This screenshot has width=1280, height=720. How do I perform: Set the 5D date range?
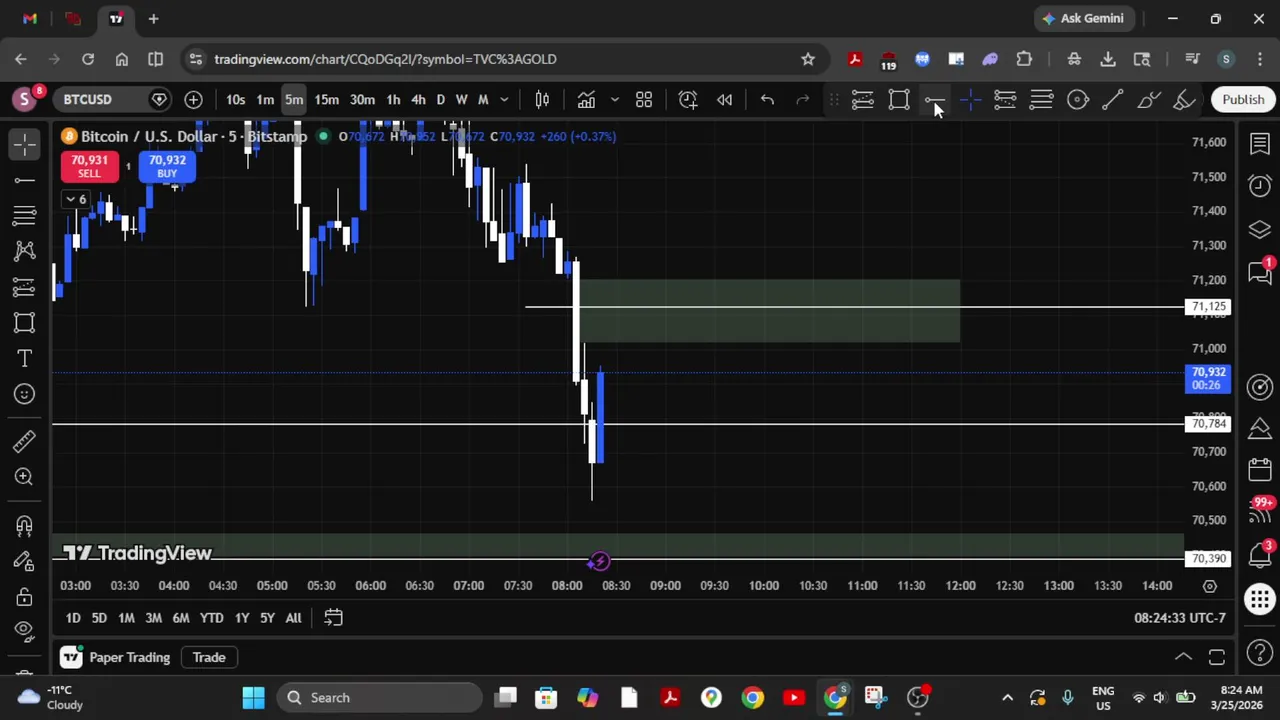99,618
